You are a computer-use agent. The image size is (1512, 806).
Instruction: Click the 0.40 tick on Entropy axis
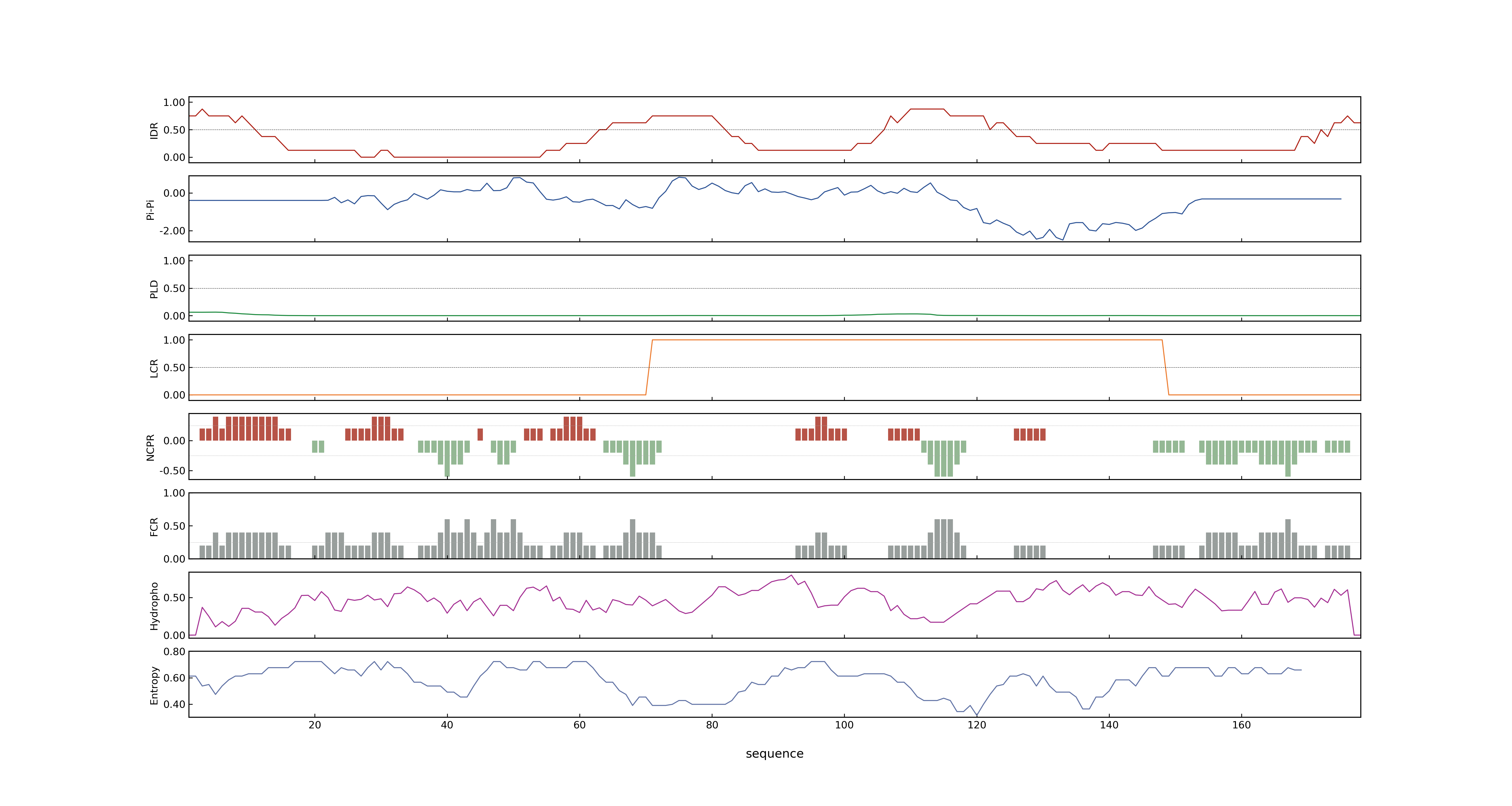[x=174, y=704]
